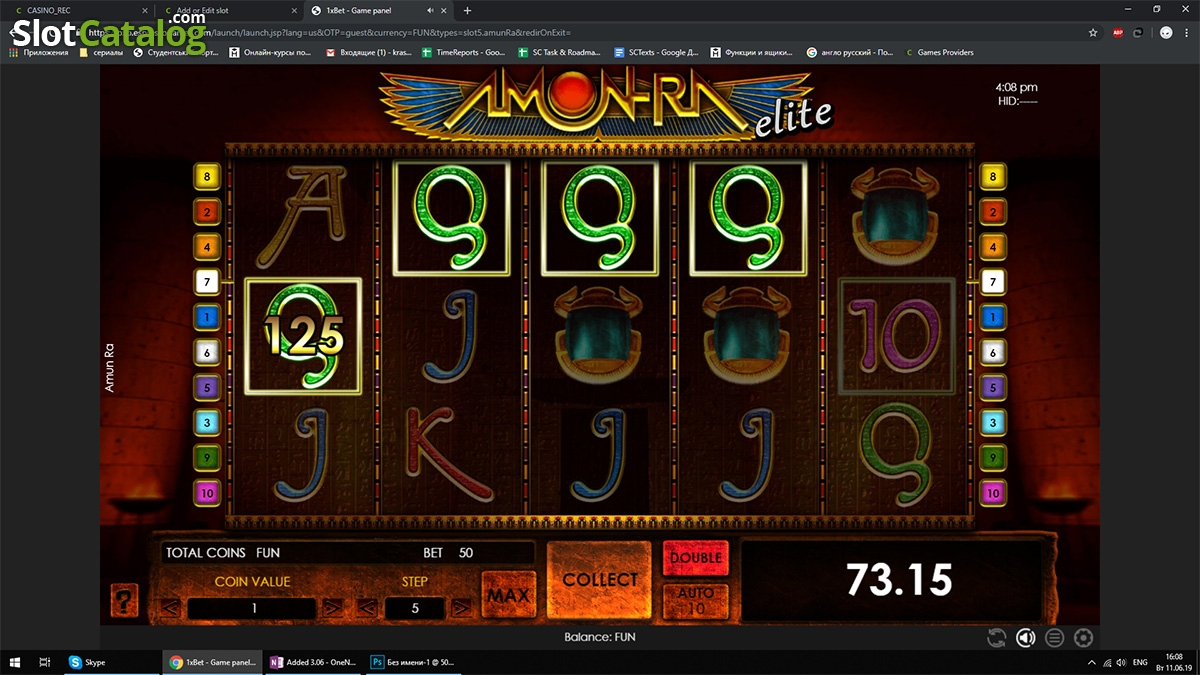
Task: Open Task View on the taskbar
Action: tap(45, 662)
